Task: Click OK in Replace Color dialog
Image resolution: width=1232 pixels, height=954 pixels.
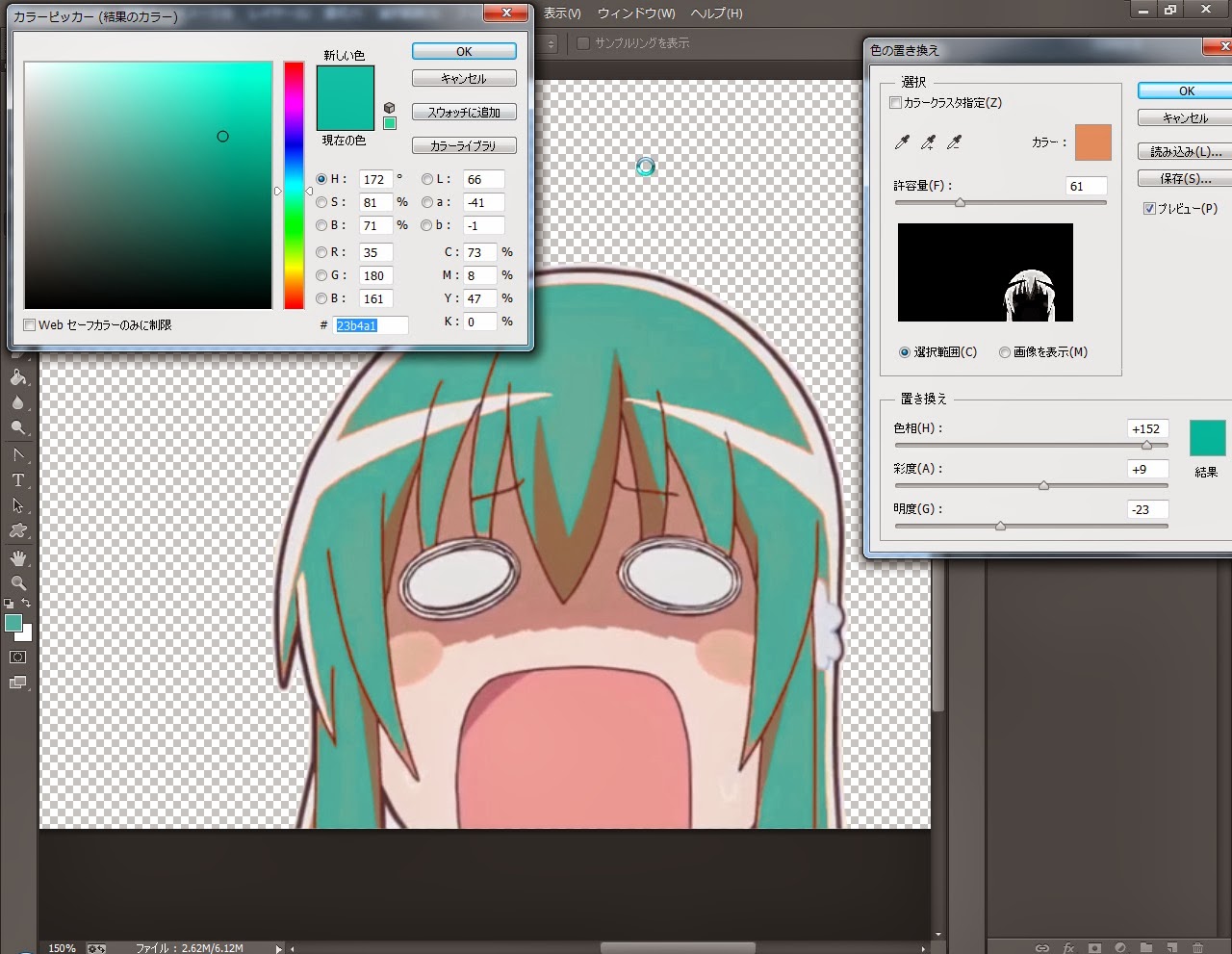Action: coord(1186,90)
